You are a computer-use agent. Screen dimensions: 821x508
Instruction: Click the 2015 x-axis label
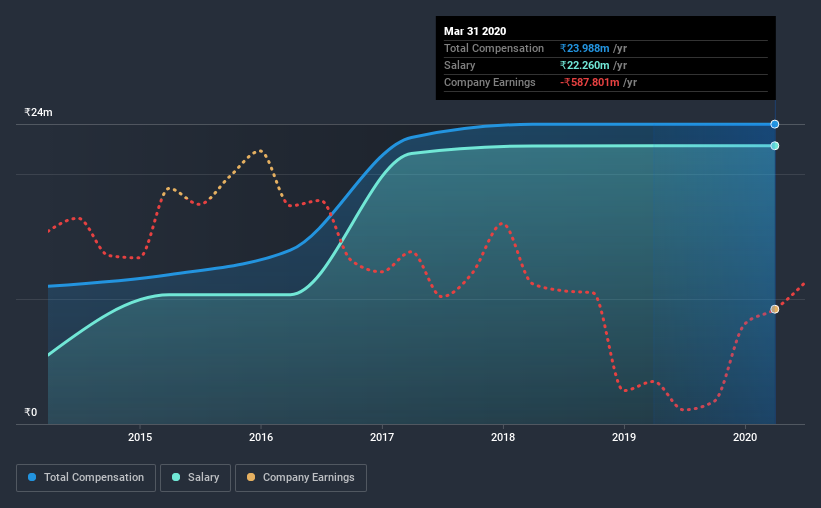(140, 437)
